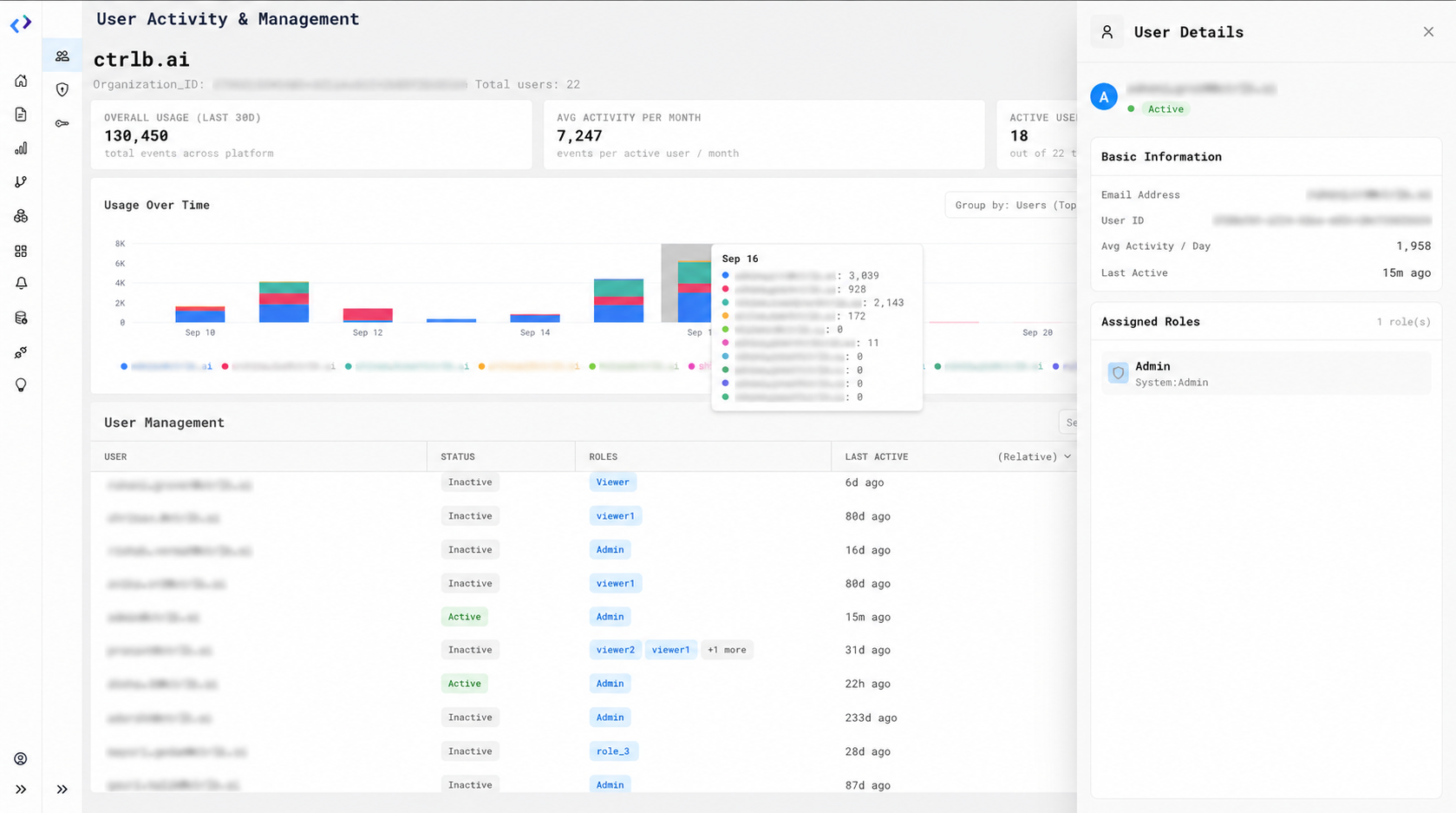Click the LAST ACTIVE column header
This screenshot has height=813, width=1456.
(x=877, y=456)
